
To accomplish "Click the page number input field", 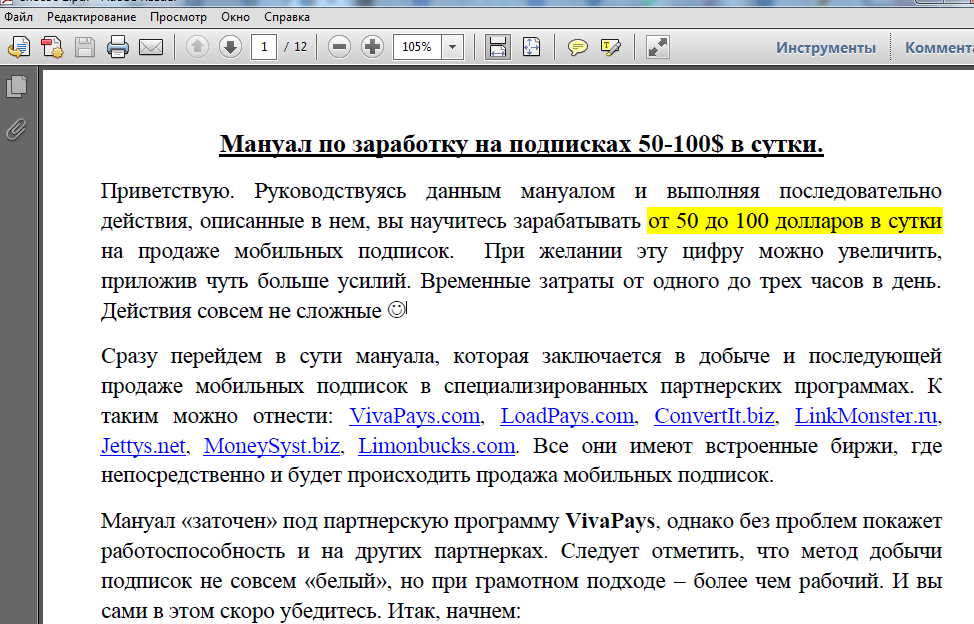I will (x=264, y=47).
